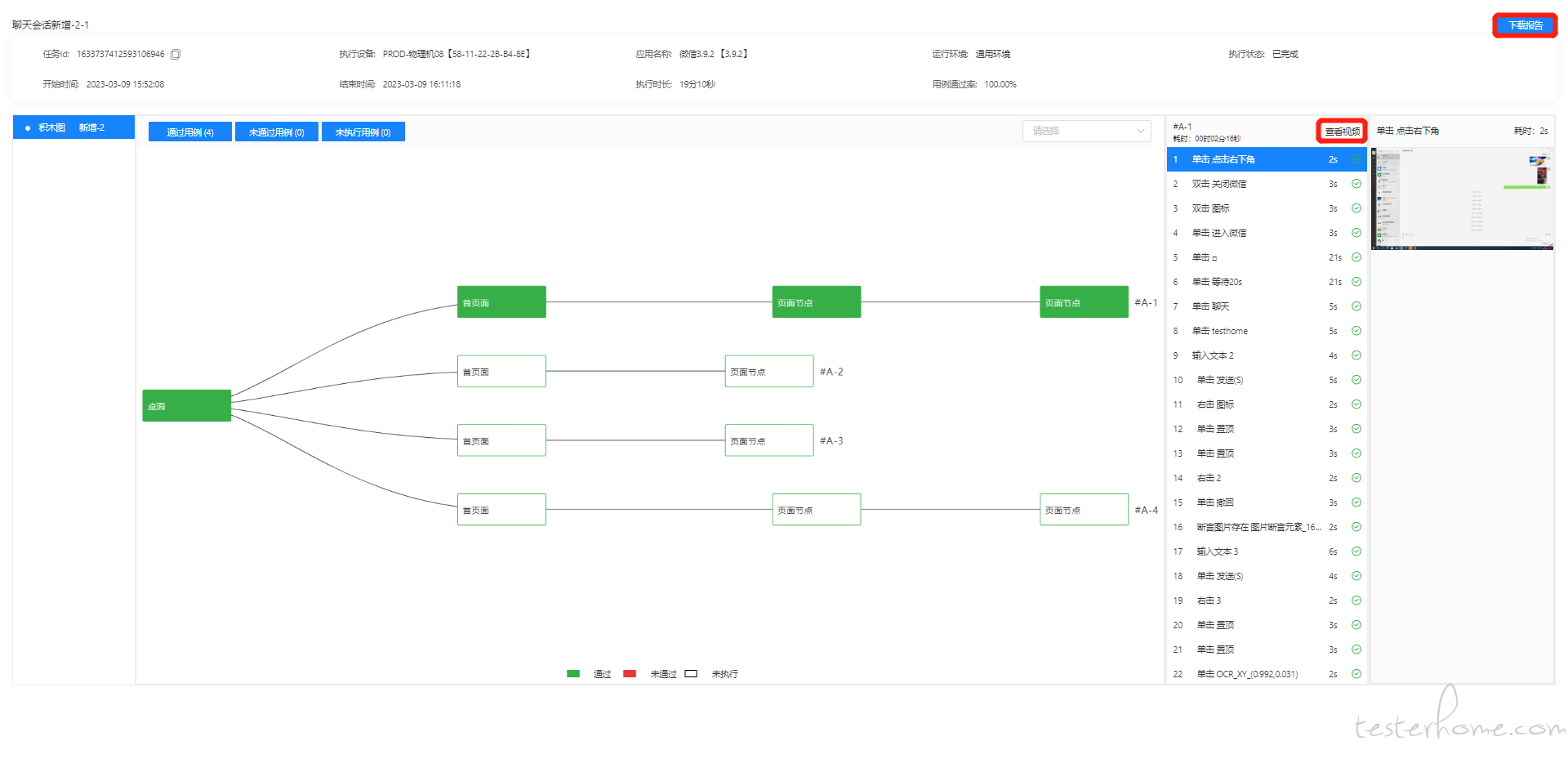Click the pass check icon for step 17 输入文本 3
This screenshot has width=1568, height=759.
coord(1356,551)
